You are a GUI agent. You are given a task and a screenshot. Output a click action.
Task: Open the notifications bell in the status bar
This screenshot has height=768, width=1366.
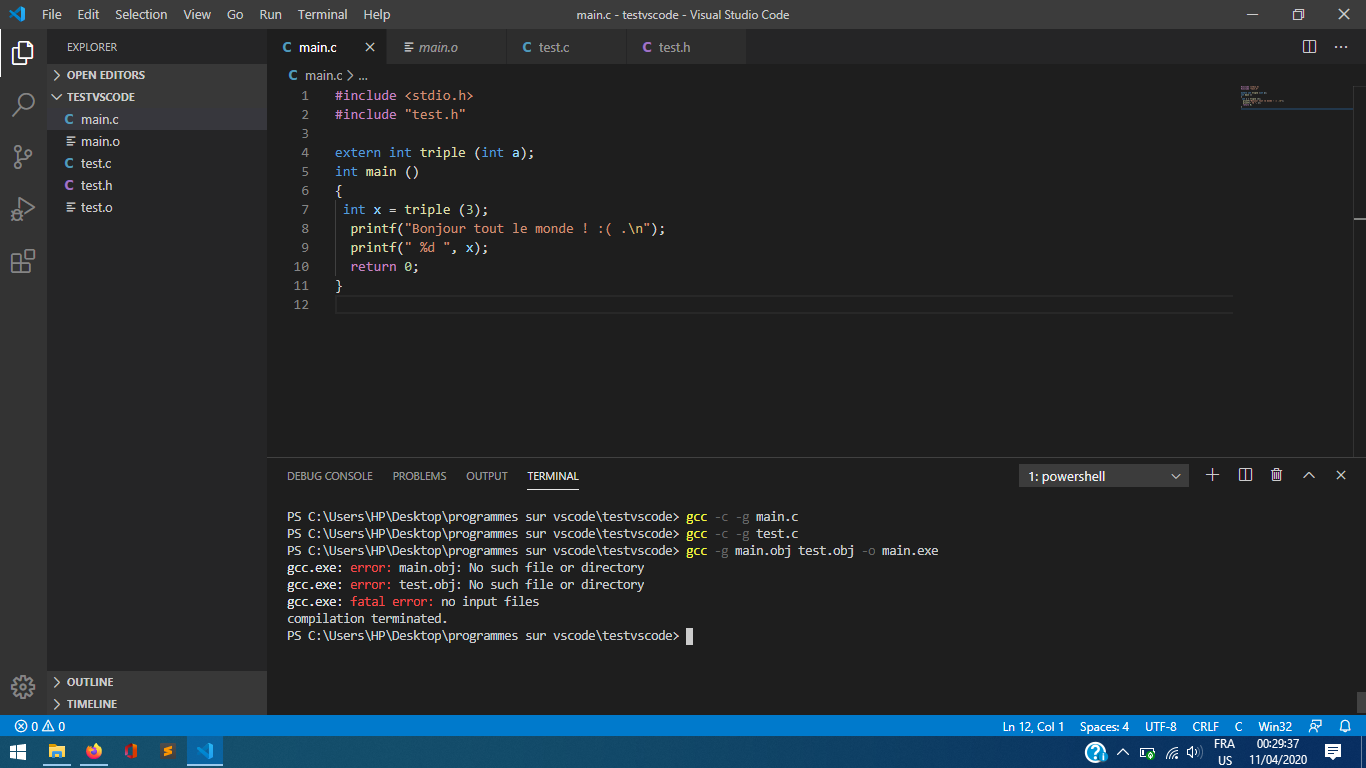[x=1344, y=726]
